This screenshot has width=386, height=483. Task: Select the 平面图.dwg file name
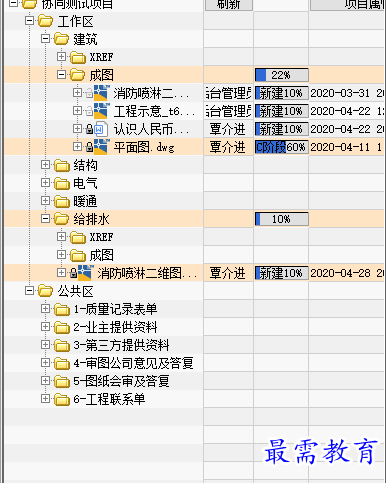[144, 147]
